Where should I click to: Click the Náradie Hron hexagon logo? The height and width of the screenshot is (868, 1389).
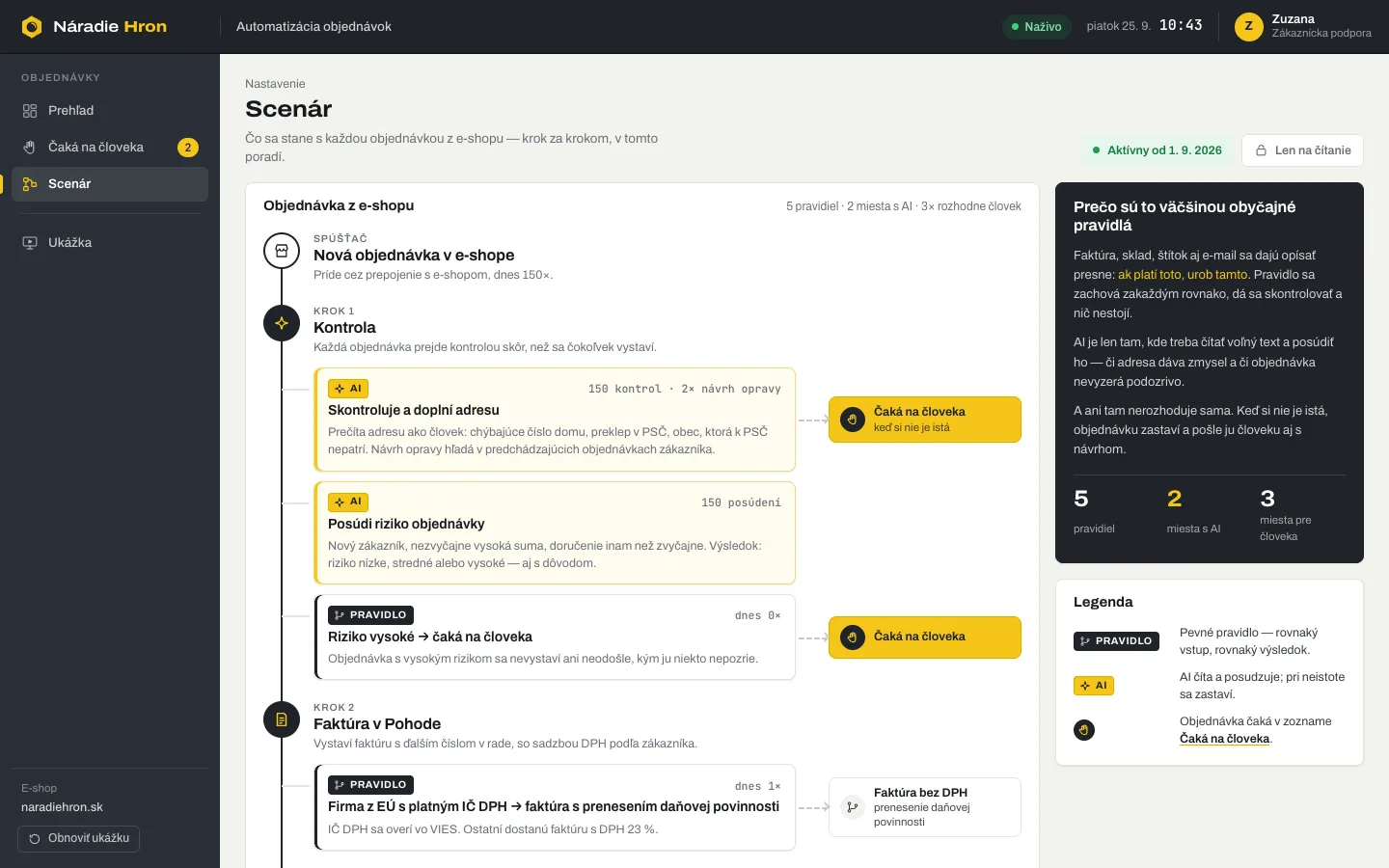32,27
